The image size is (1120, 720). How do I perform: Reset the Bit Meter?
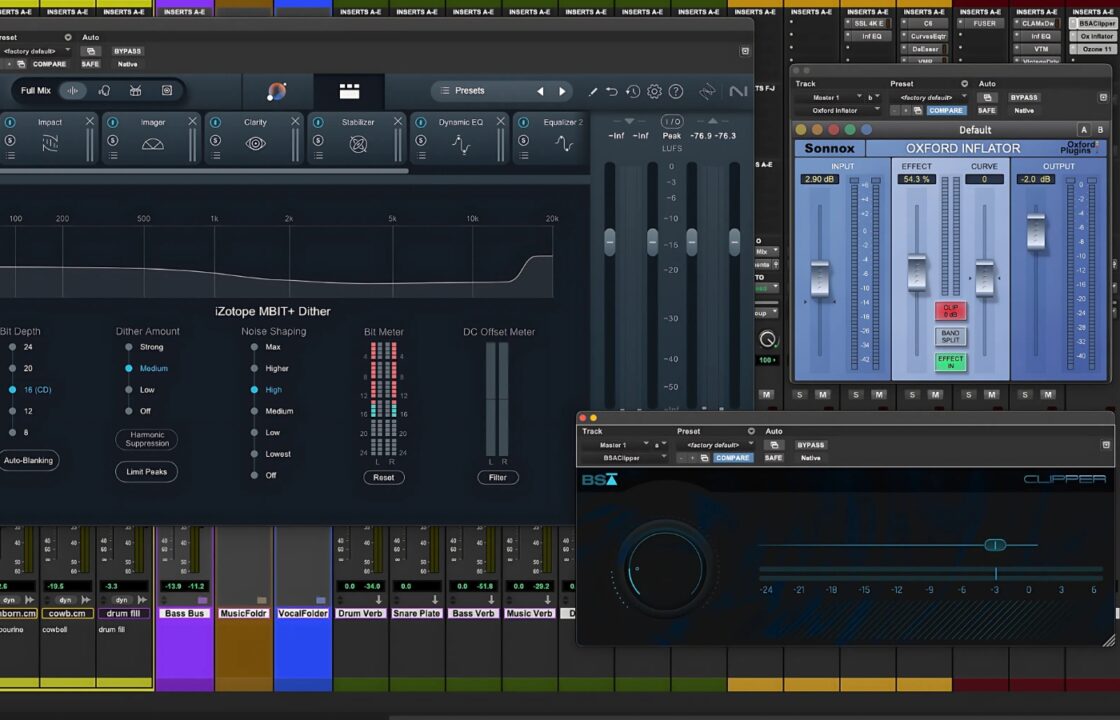(384, 478)
